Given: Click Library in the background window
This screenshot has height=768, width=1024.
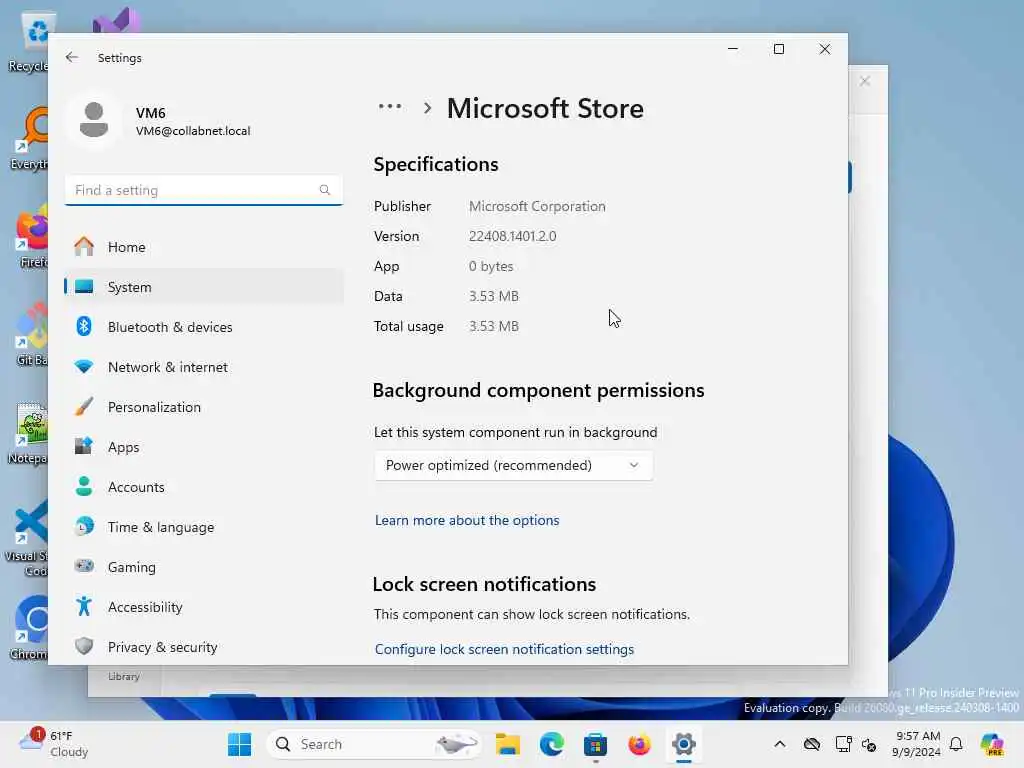Looking at the screenshot, I should tap(124, 677).
